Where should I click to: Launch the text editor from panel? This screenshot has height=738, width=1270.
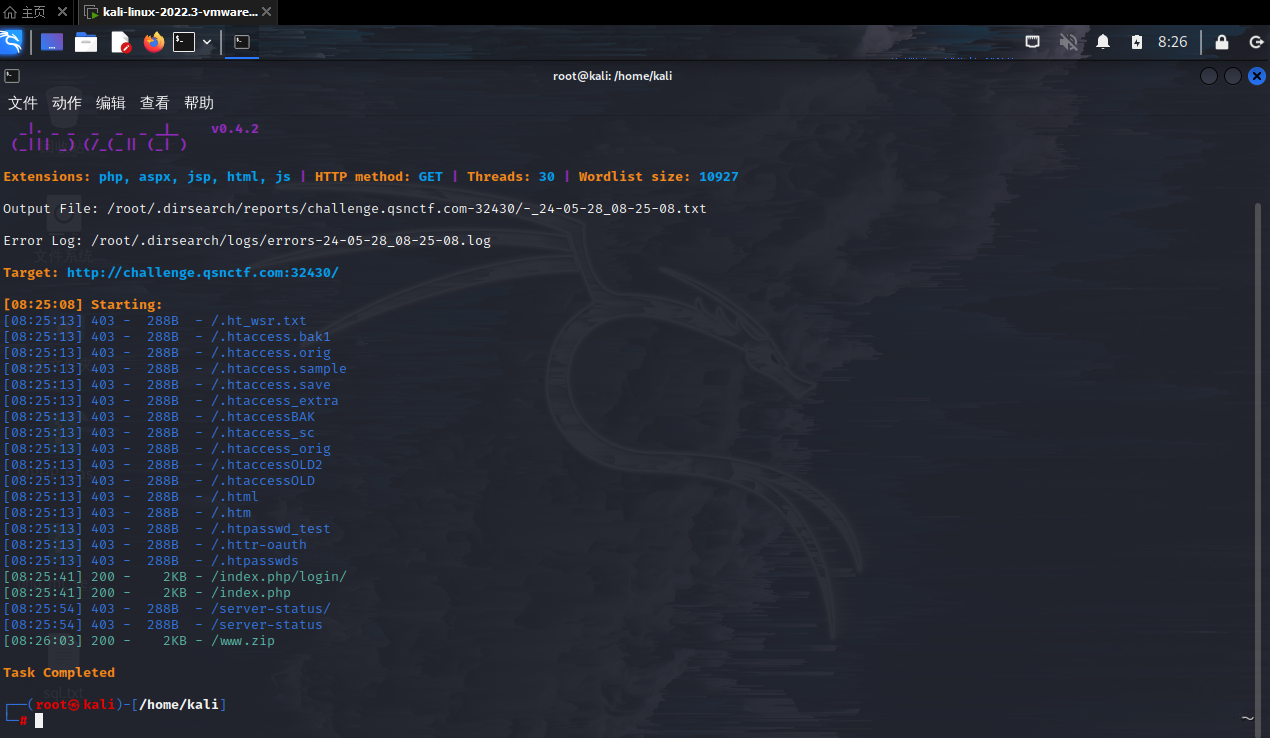120,42
